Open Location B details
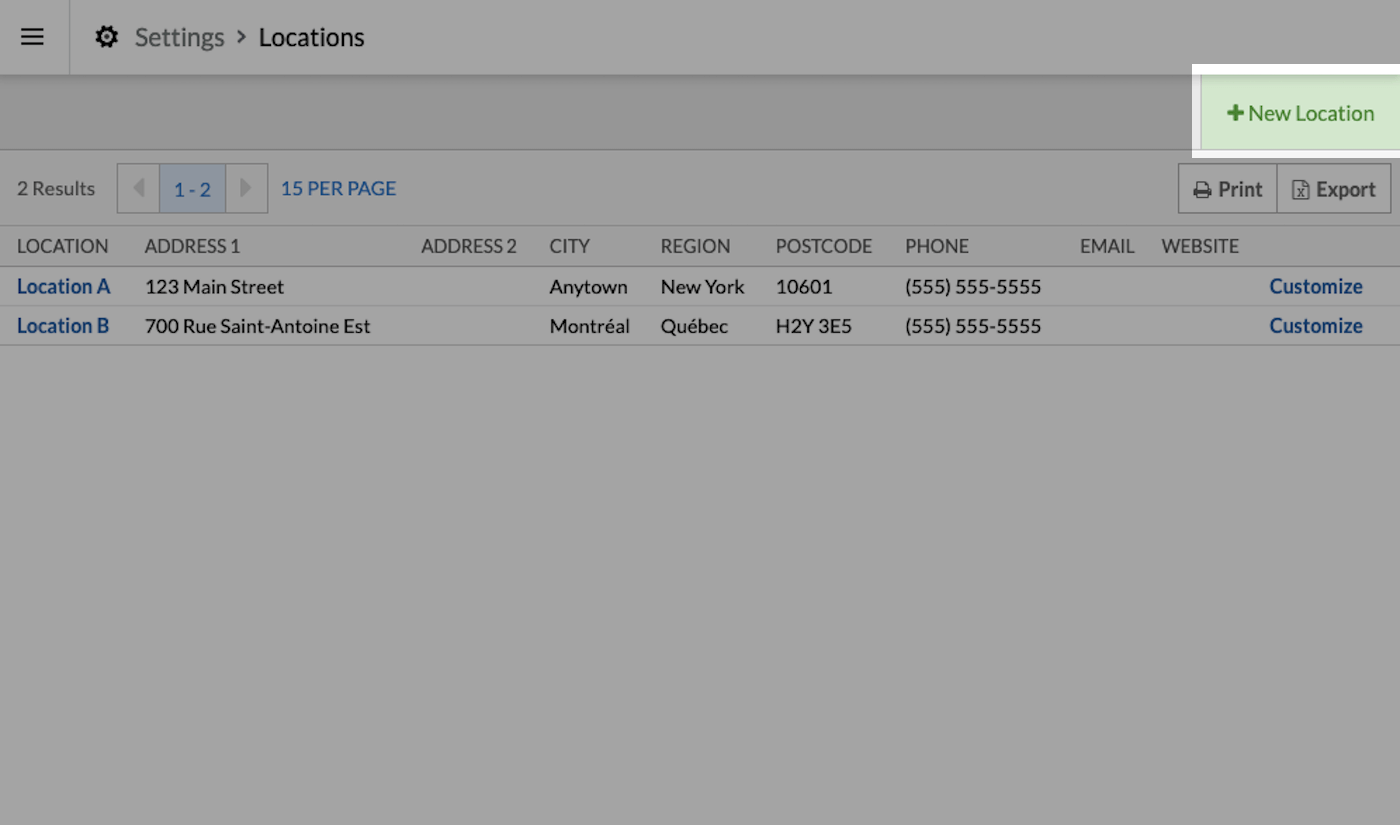Screen dimensions: 1400x825 pos(63,326)
